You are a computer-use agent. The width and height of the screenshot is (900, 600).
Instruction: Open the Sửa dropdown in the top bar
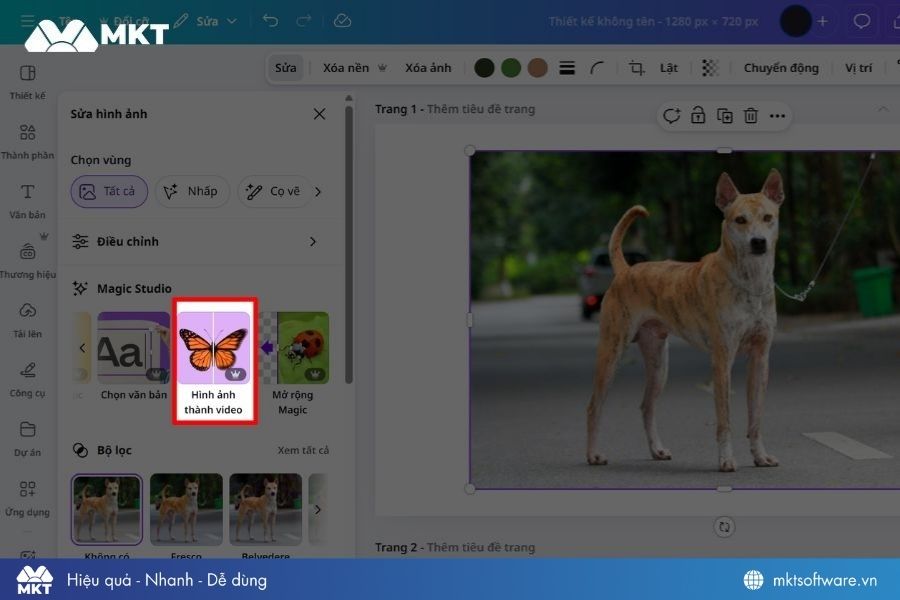coord(210,19)
